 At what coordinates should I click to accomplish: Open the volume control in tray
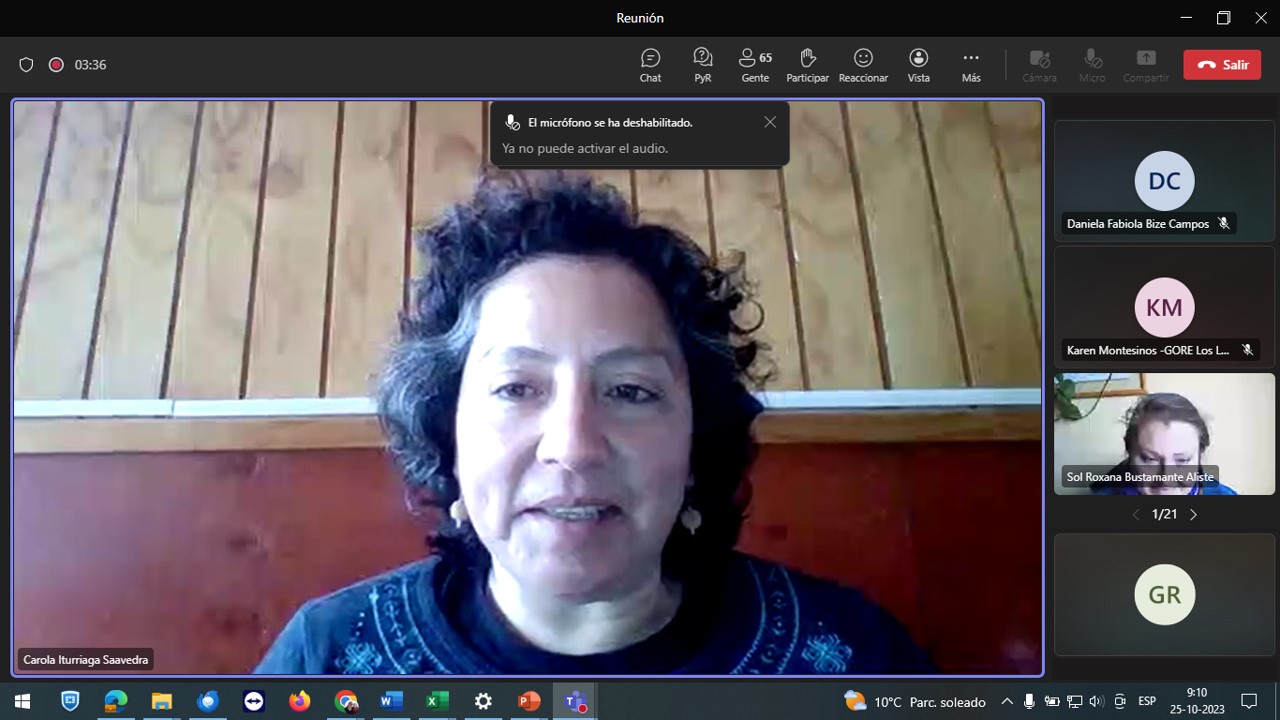(1097, 701)
